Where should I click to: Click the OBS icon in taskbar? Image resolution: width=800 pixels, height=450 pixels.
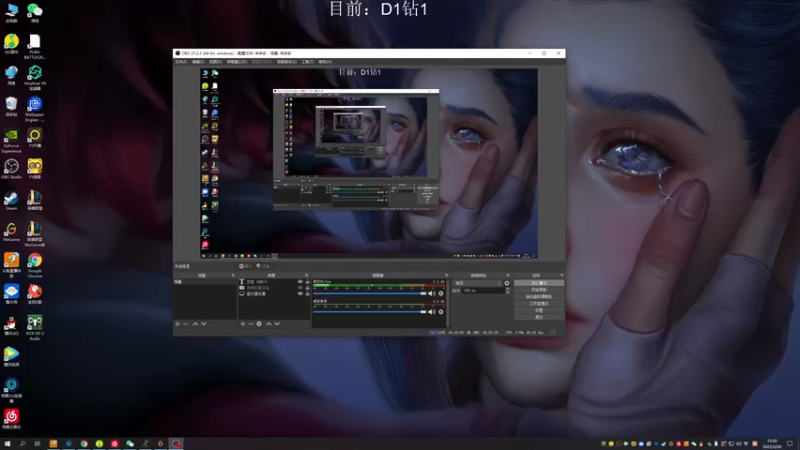pyautogui.click(x=176, y=444)
